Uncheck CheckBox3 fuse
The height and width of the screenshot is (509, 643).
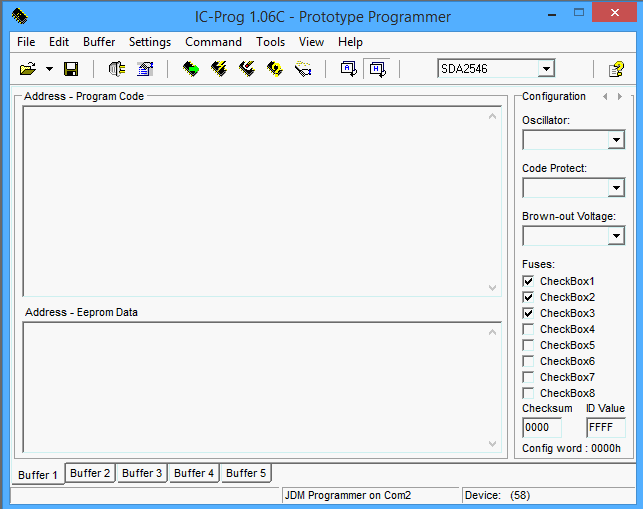528,313
